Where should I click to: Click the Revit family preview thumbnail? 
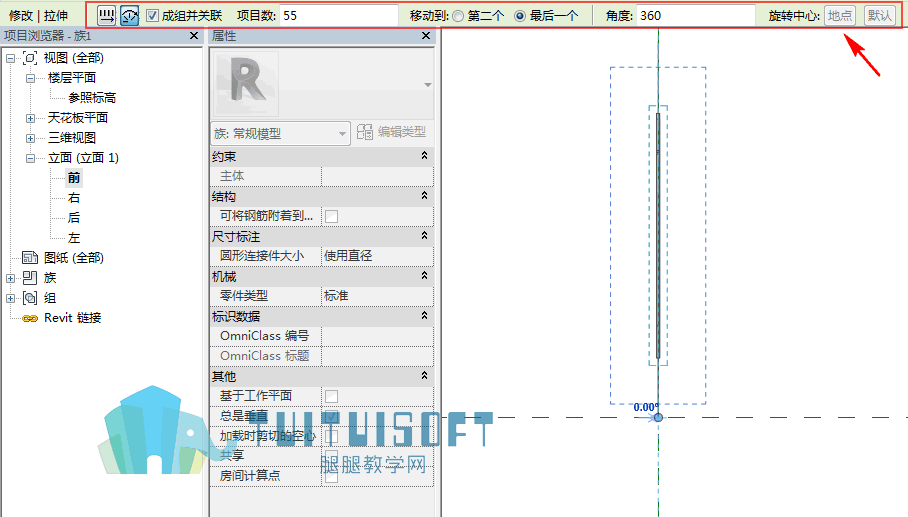(247, 84)
